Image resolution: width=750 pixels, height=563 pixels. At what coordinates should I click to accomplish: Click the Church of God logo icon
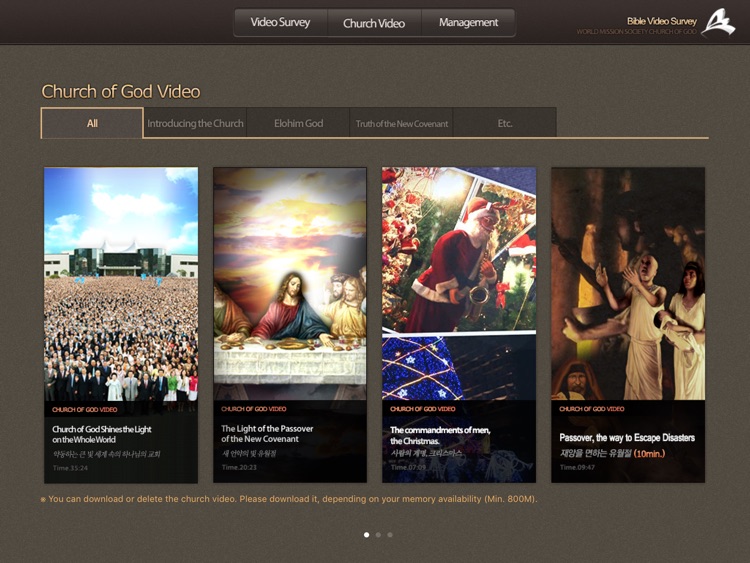(x=717, y=22)
